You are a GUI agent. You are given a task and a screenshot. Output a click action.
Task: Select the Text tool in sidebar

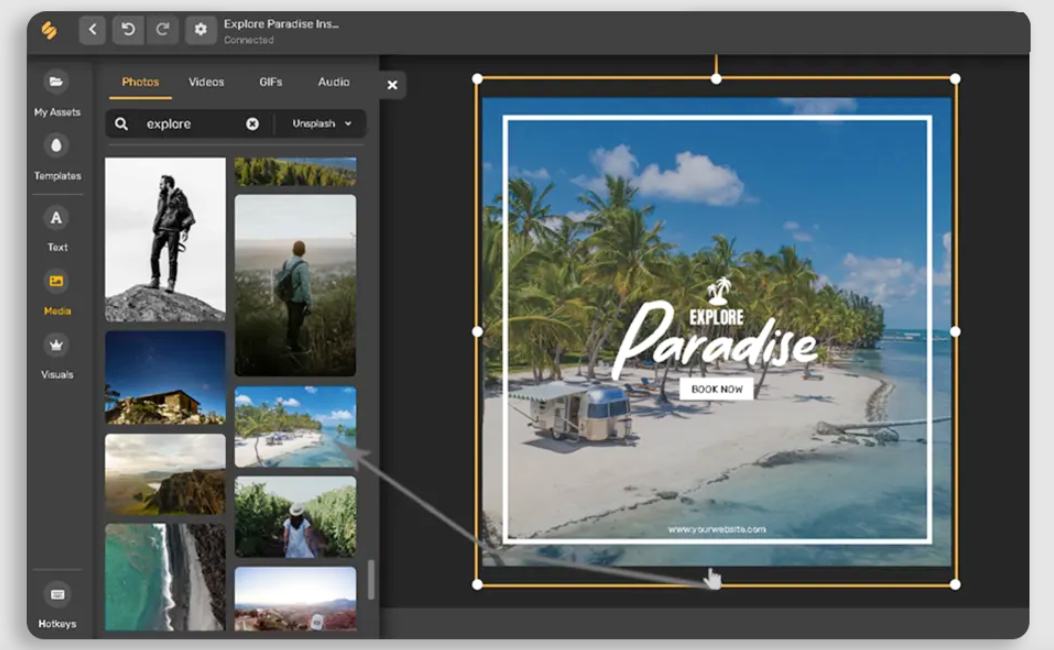(55, 230)
